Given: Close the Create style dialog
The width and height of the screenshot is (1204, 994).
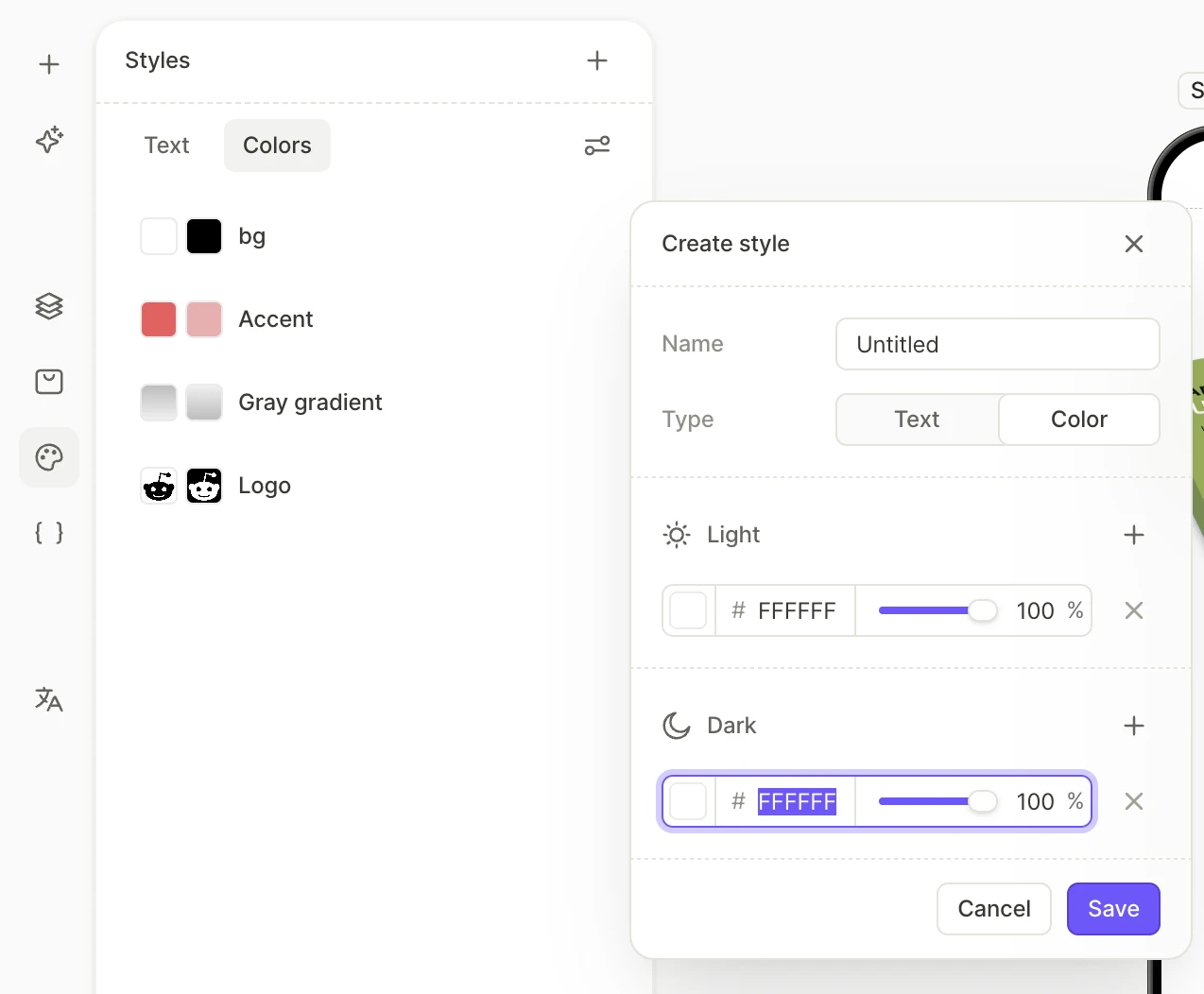Looking at the screenshot, I should point(1134,244).
